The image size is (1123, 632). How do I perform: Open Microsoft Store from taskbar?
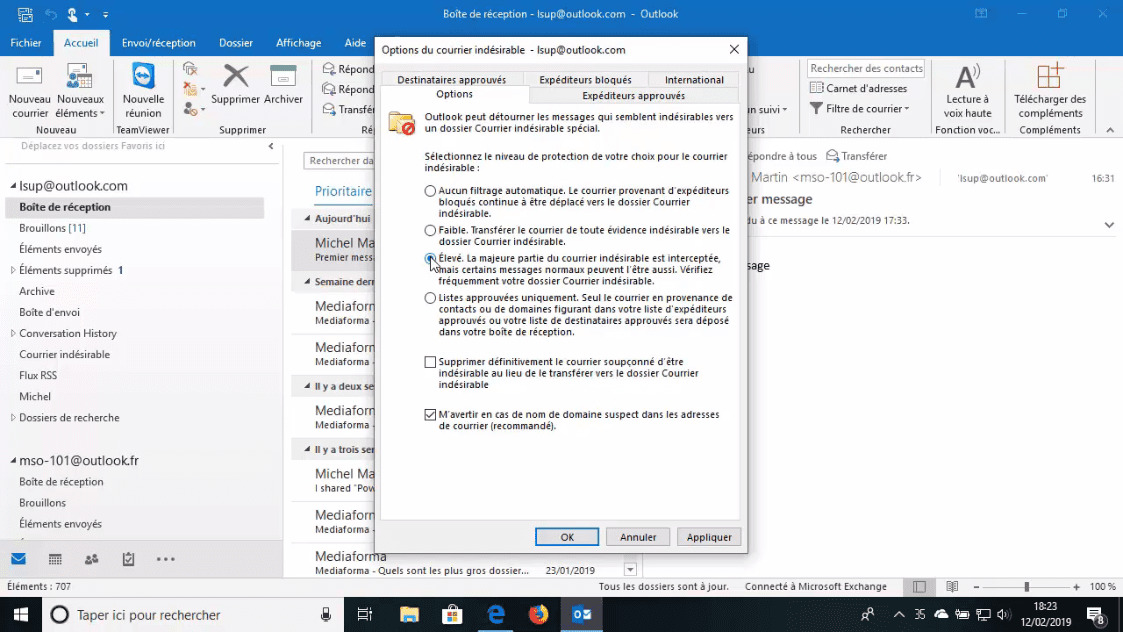[x=452, y=615]
